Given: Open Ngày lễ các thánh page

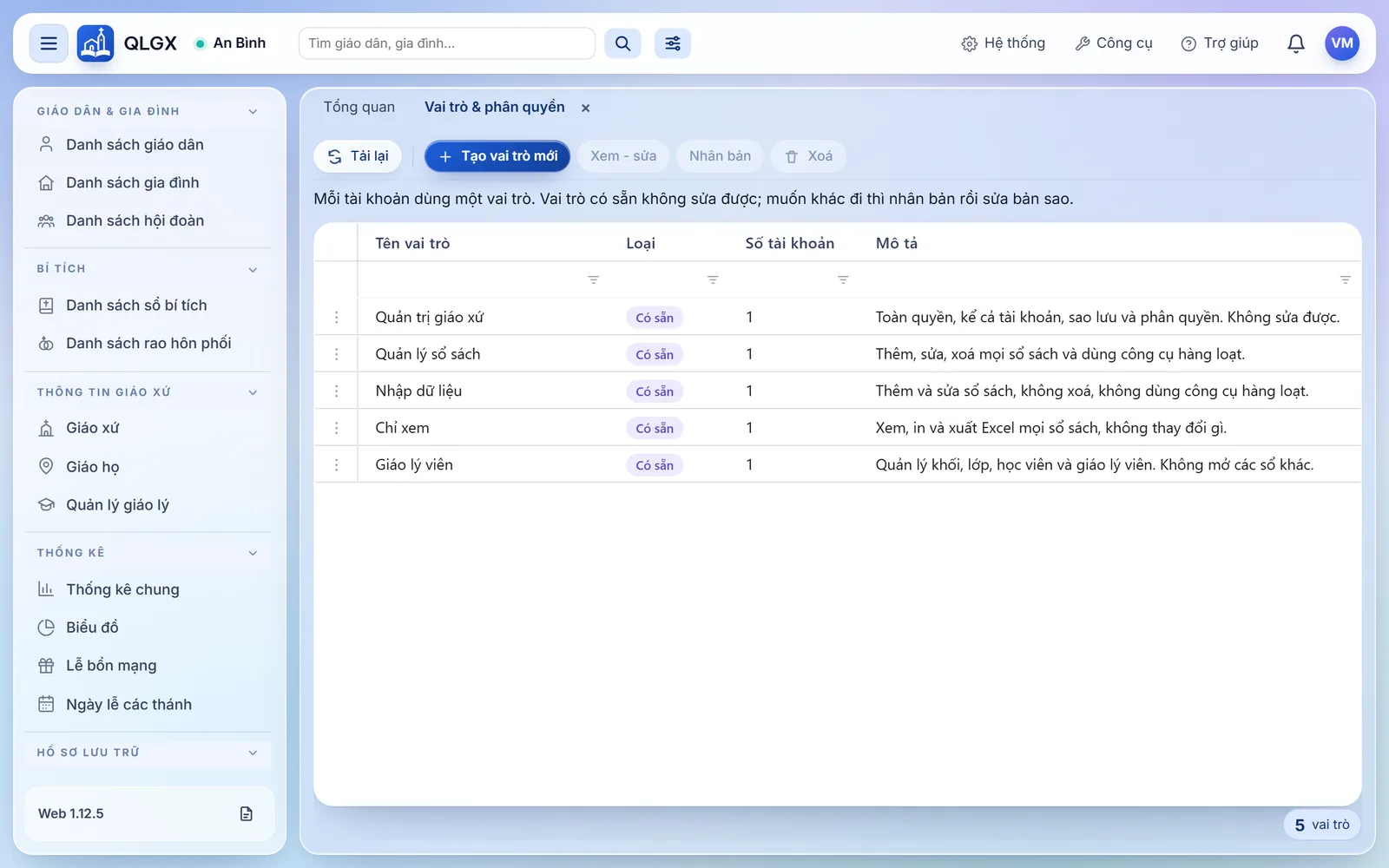Looking at the screenshot, I should tap(148, 705).
